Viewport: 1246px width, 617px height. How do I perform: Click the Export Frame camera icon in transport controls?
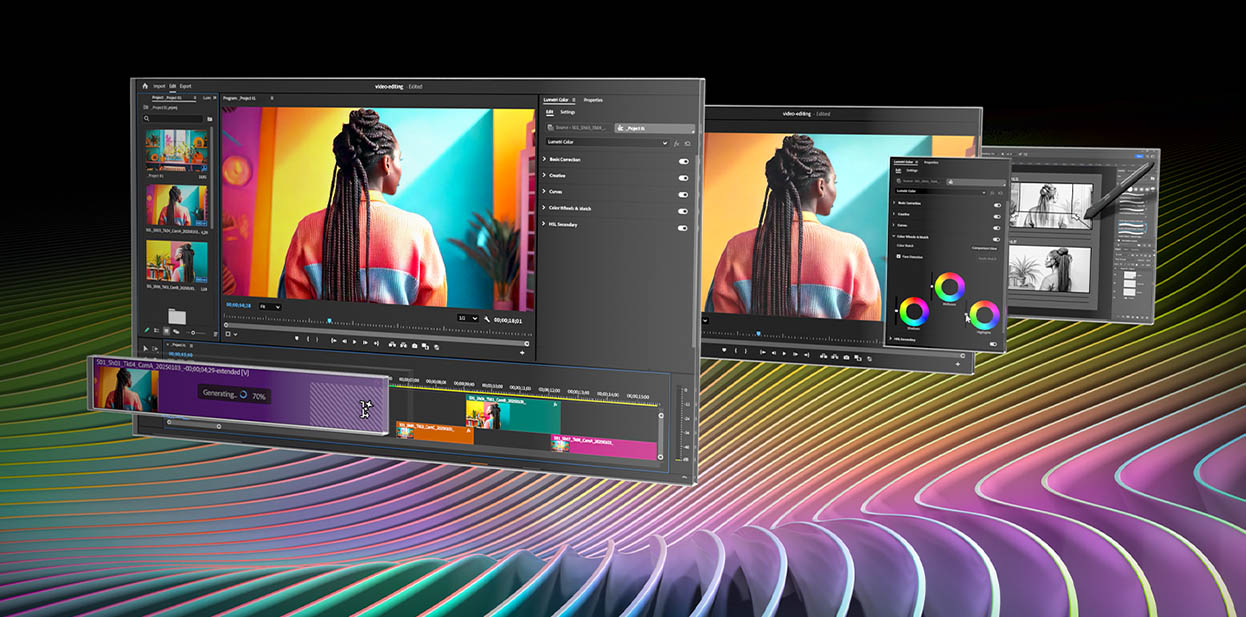click(414, 346)
